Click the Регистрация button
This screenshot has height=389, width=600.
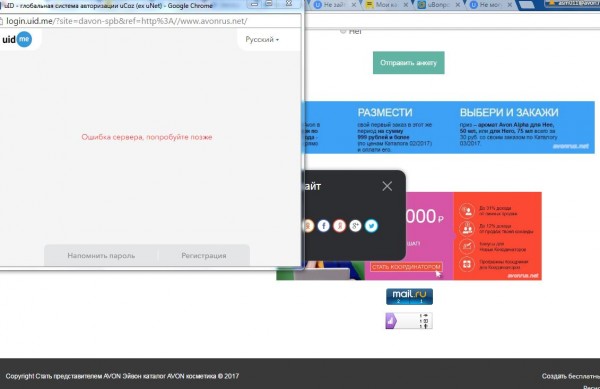click(x=204, y=256)
